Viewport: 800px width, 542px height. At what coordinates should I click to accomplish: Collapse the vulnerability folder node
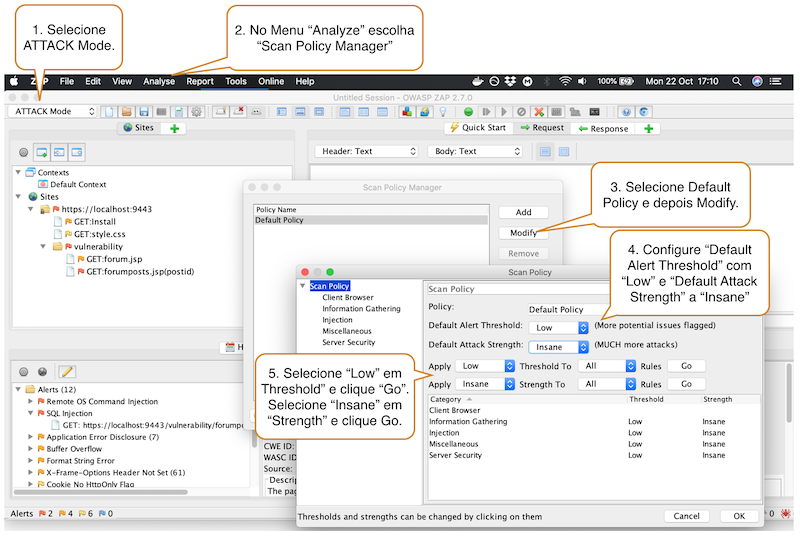coord(43,247)
